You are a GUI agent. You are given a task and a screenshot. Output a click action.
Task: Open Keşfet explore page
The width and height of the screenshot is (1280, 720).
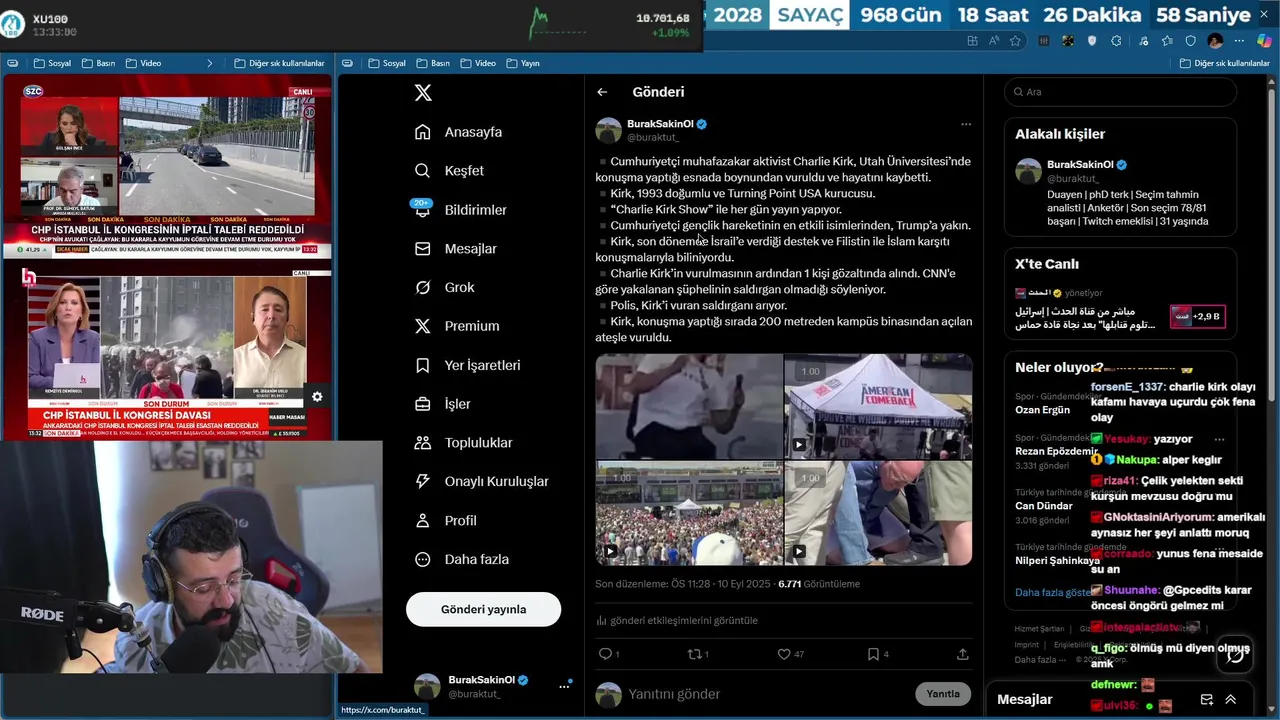(x=450, y=171)
